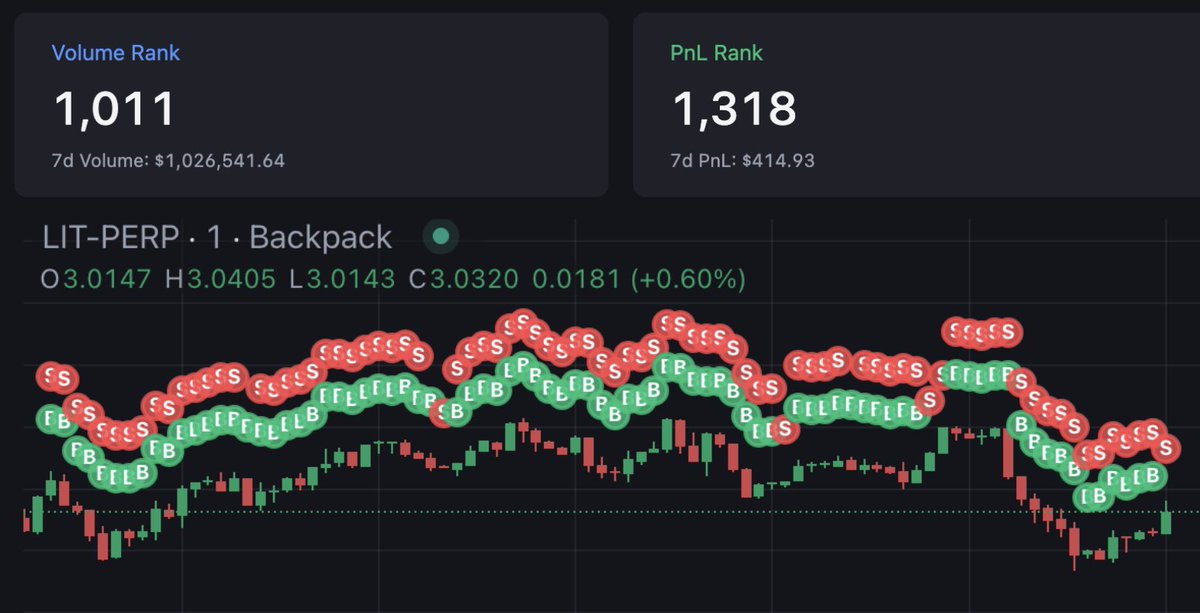Click the green live status dot beside Backpack

(x=440, y=237)
